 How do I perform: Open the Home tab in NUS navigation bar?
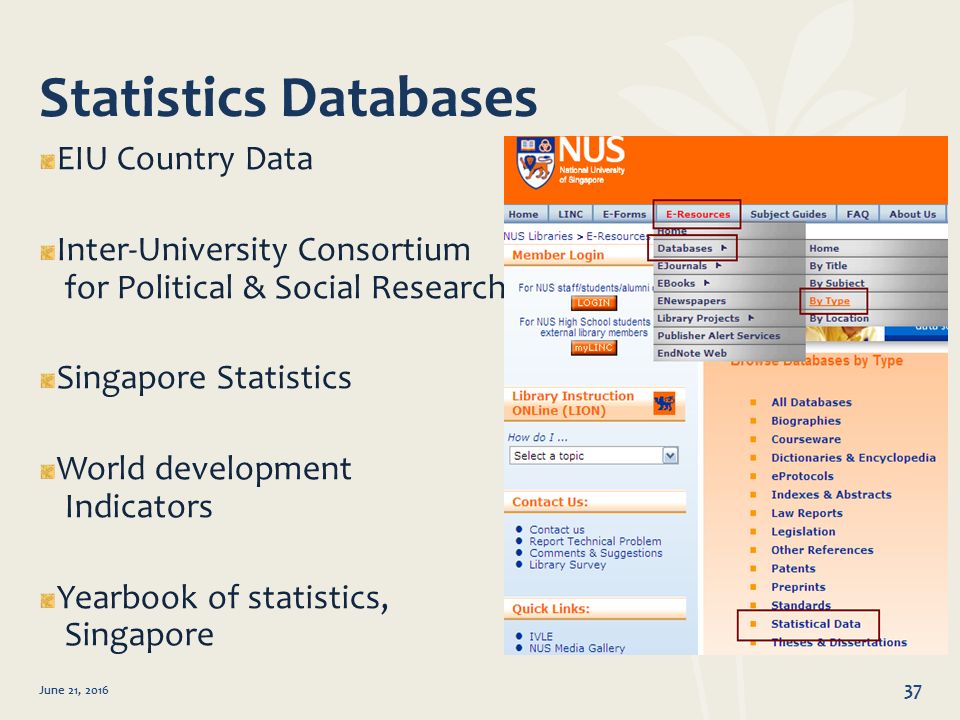coord(523,214)
